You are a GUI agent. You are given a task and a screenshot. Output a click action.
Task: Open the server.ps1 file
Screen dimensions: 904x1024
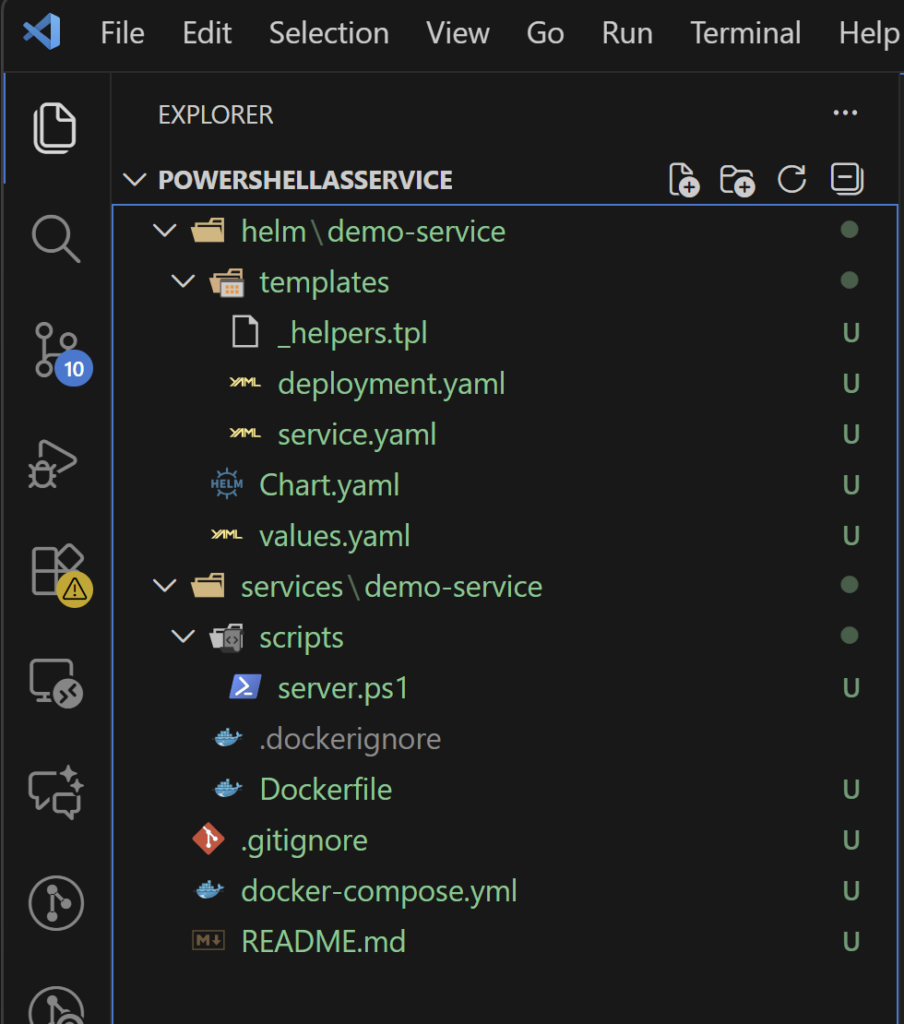coord(342,689)
